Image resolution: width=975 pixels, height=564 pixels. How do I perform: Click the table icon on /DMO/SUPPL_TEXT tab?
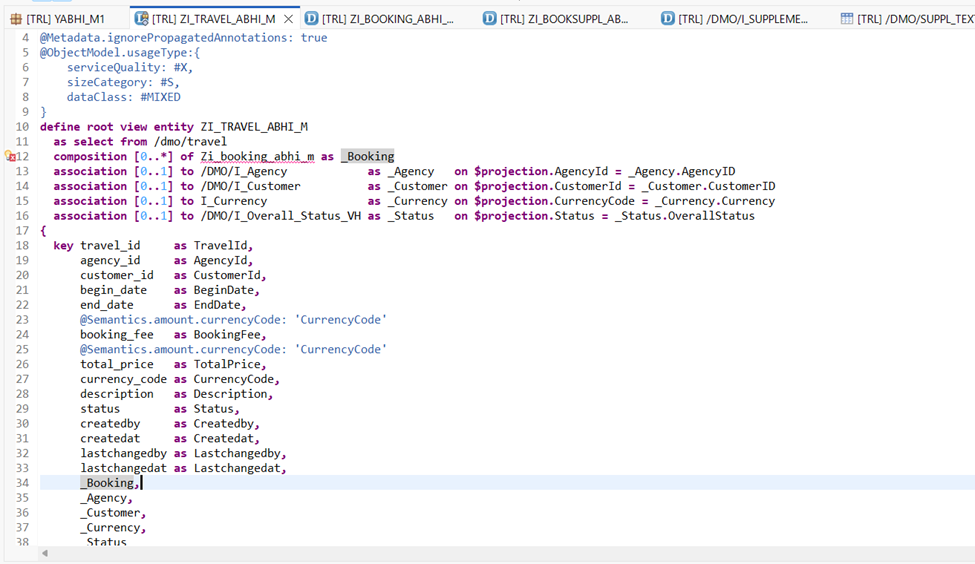(x=846, y=19)
